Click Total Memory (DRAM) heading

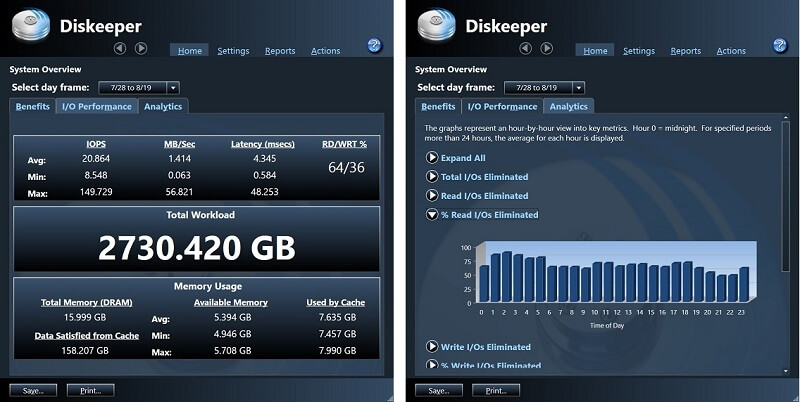tap(87, 303)
